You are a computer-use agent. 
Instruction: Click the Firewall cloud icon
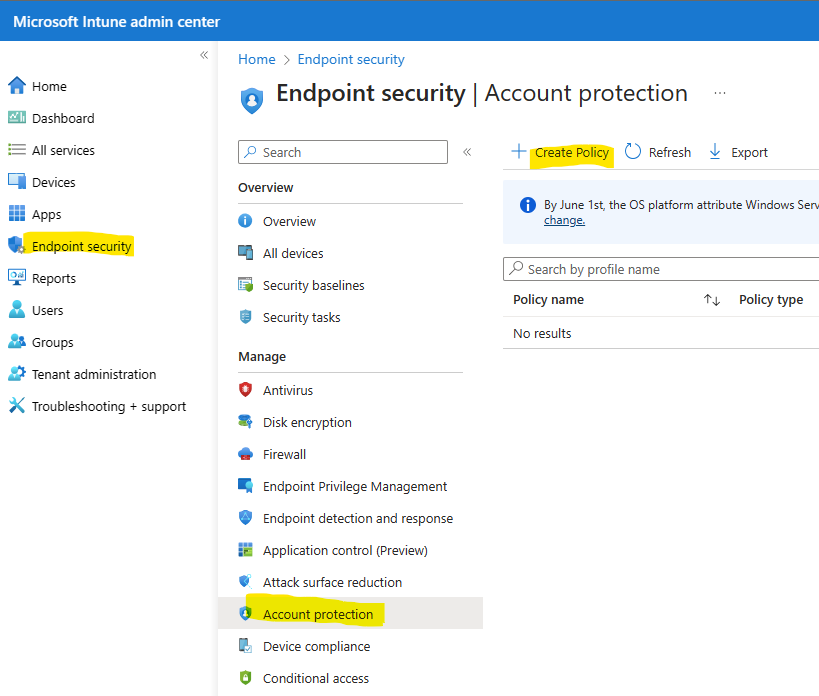point(245,454)
